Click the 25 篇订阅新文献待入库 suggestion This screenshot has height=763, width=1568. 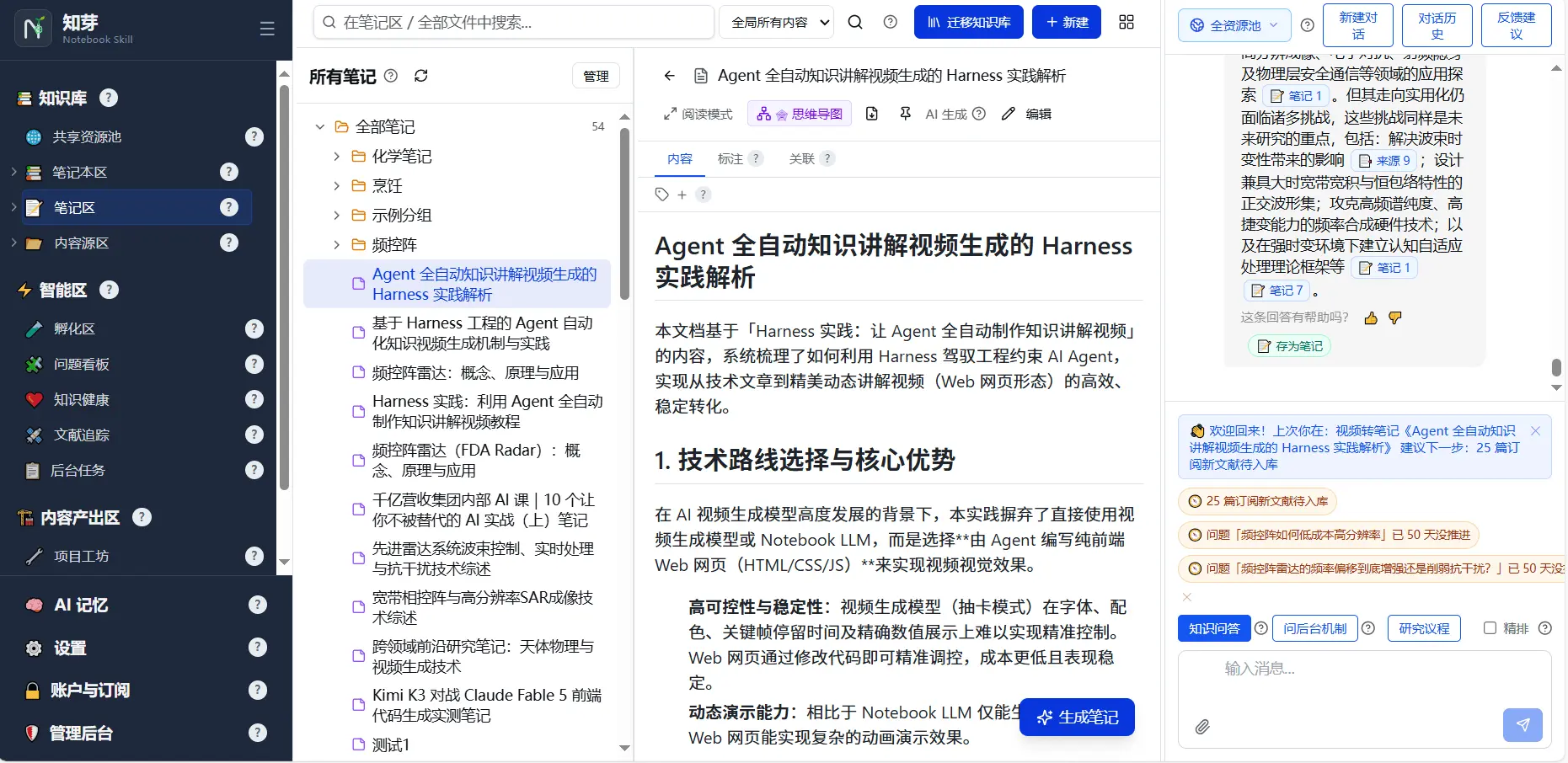click(x=1257, y=501)
